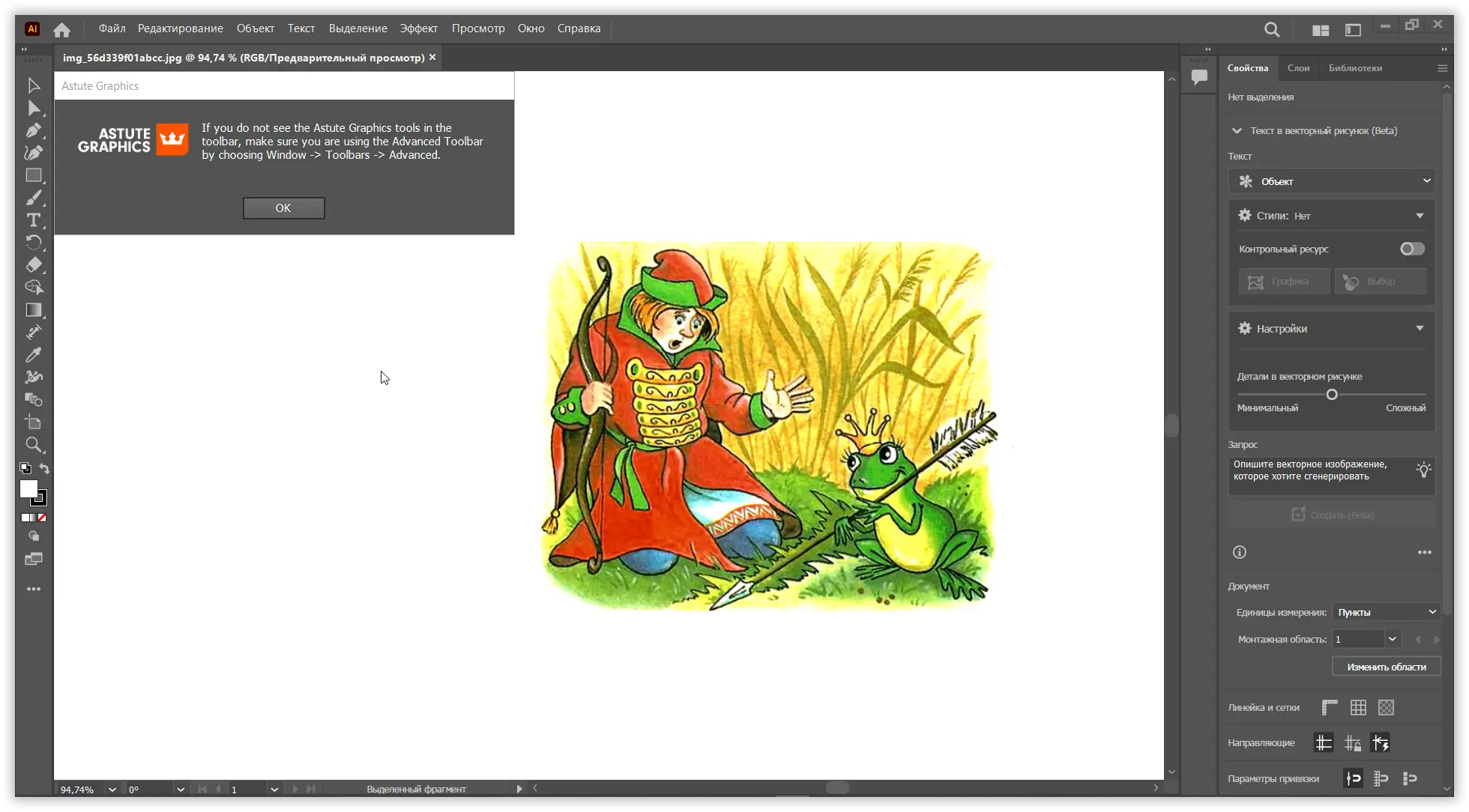1469x812 pixels.
Task: Toggle rulers visibility icon
Action: 1330,707
